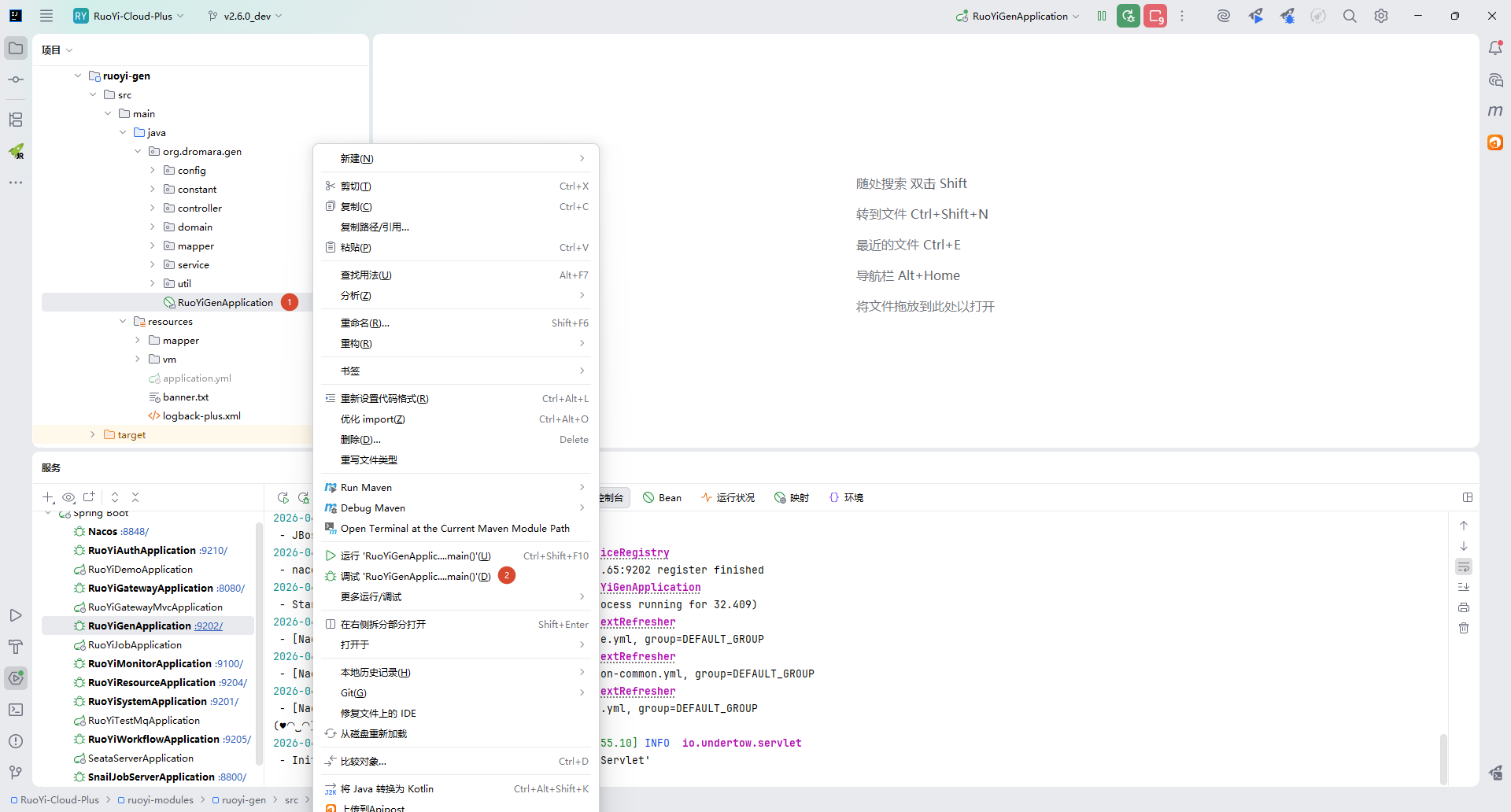Image resolution: width=1511 pixels, height=812 pixels.
Task: Click the green Rerun in debug button
Action: pos(1128,16)
